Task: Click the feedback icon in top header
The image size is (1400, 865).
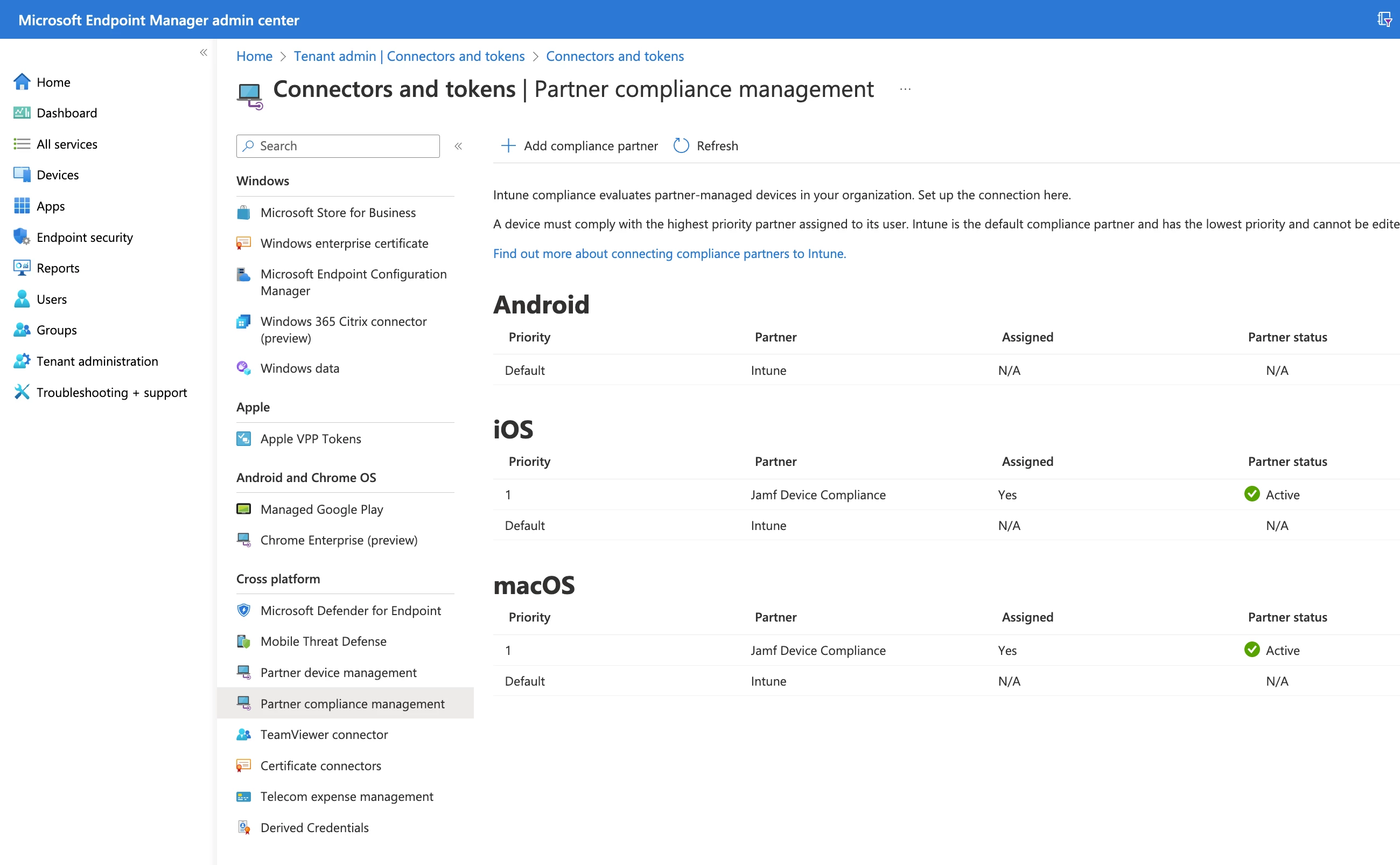Action: (x=1384, y=19)
